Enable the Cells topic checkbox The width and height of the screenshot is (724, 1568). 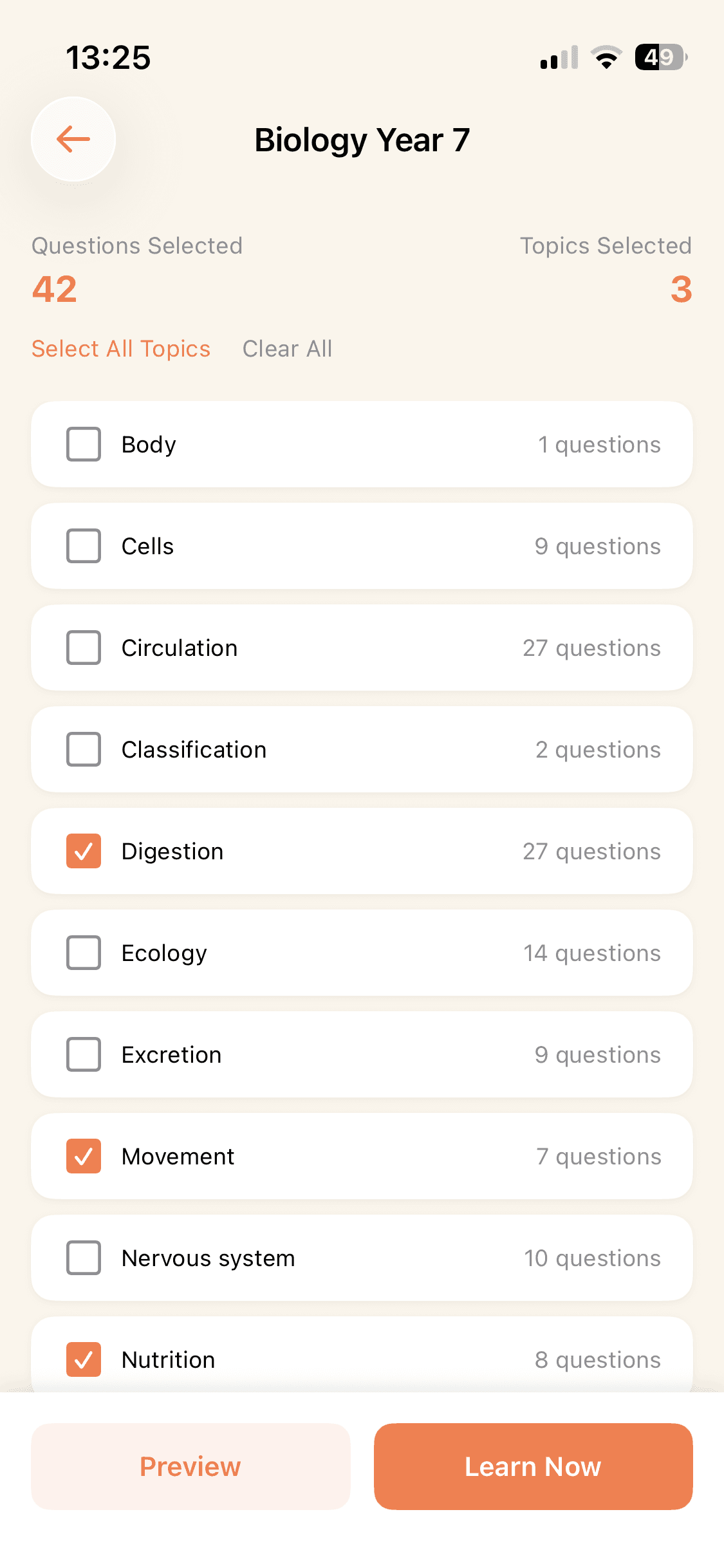(84, 546)
